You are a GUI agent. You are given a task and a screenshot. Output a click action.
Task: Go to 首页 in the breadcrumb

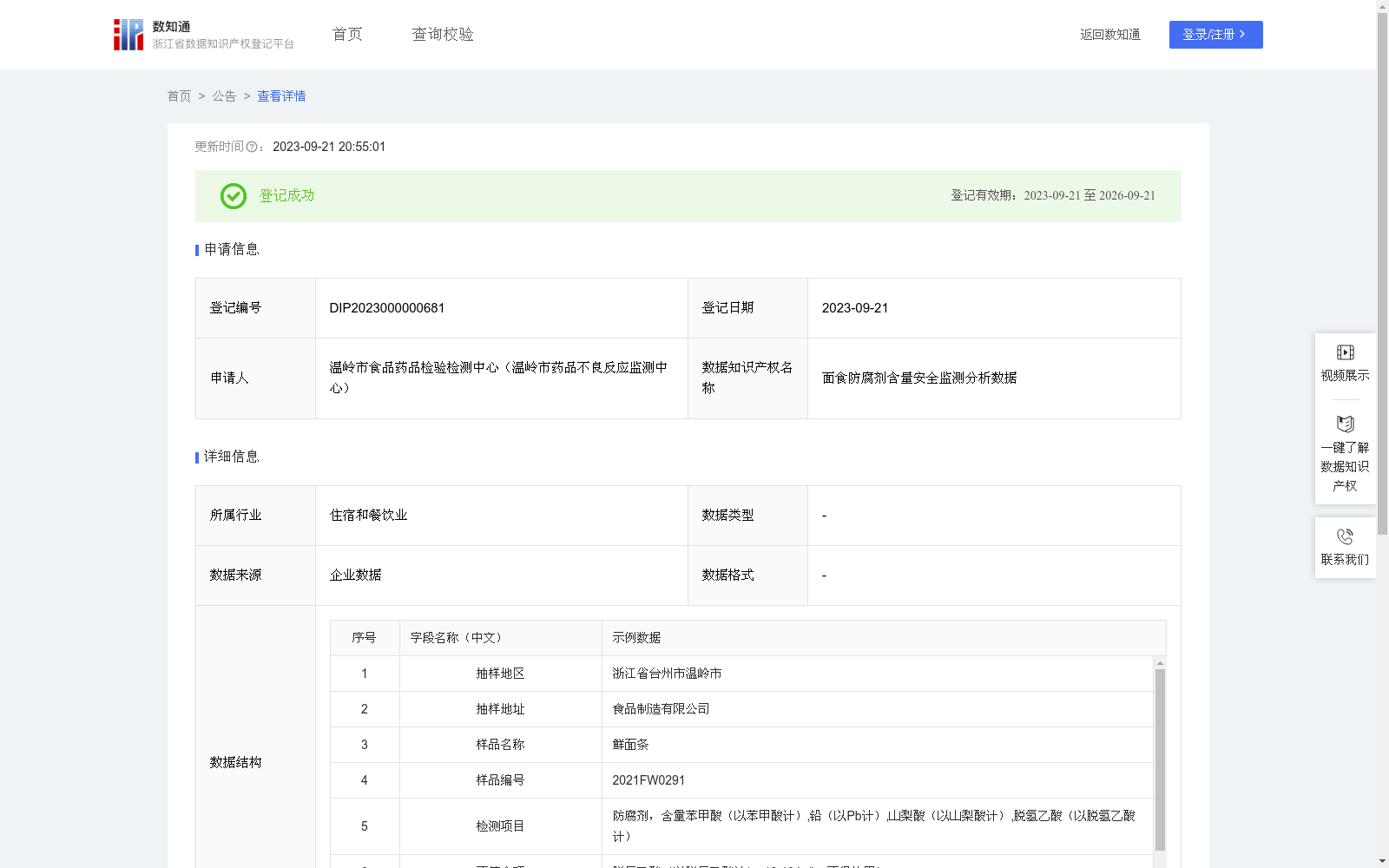tap(179, 96)
